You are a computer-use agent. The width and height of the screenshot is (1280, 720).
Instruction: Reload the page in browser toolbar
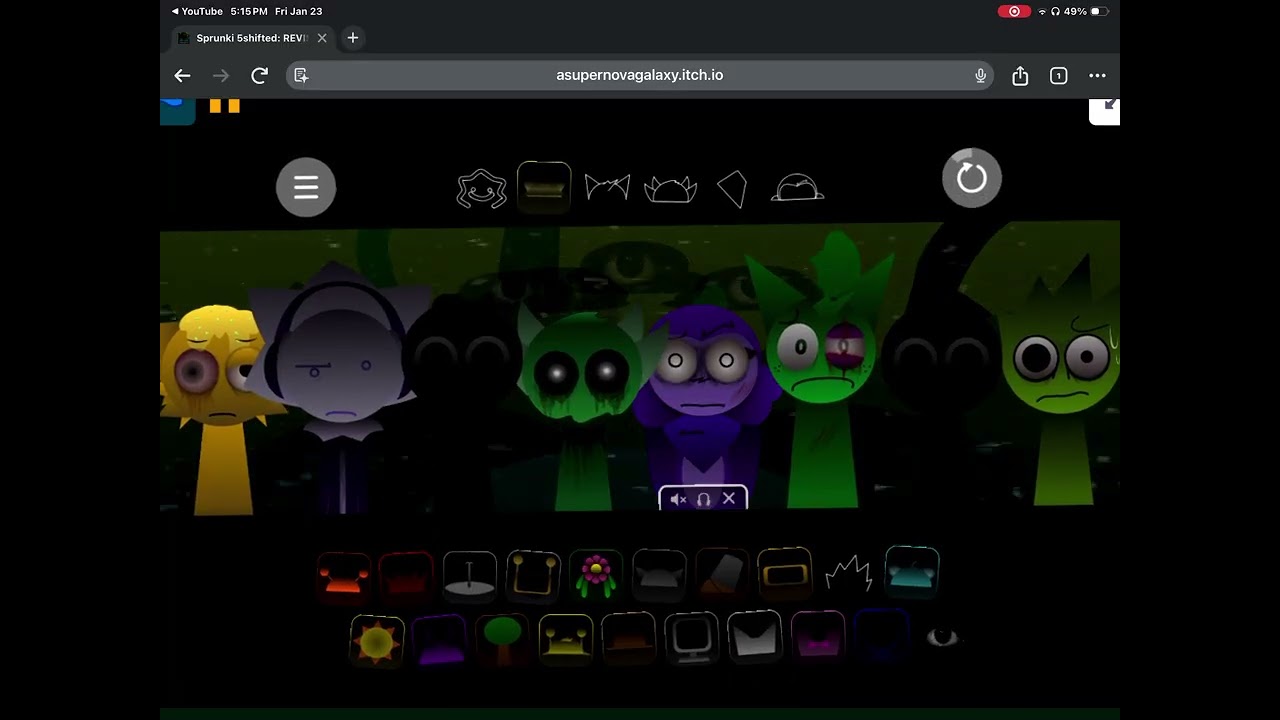(x=259, y=76)
